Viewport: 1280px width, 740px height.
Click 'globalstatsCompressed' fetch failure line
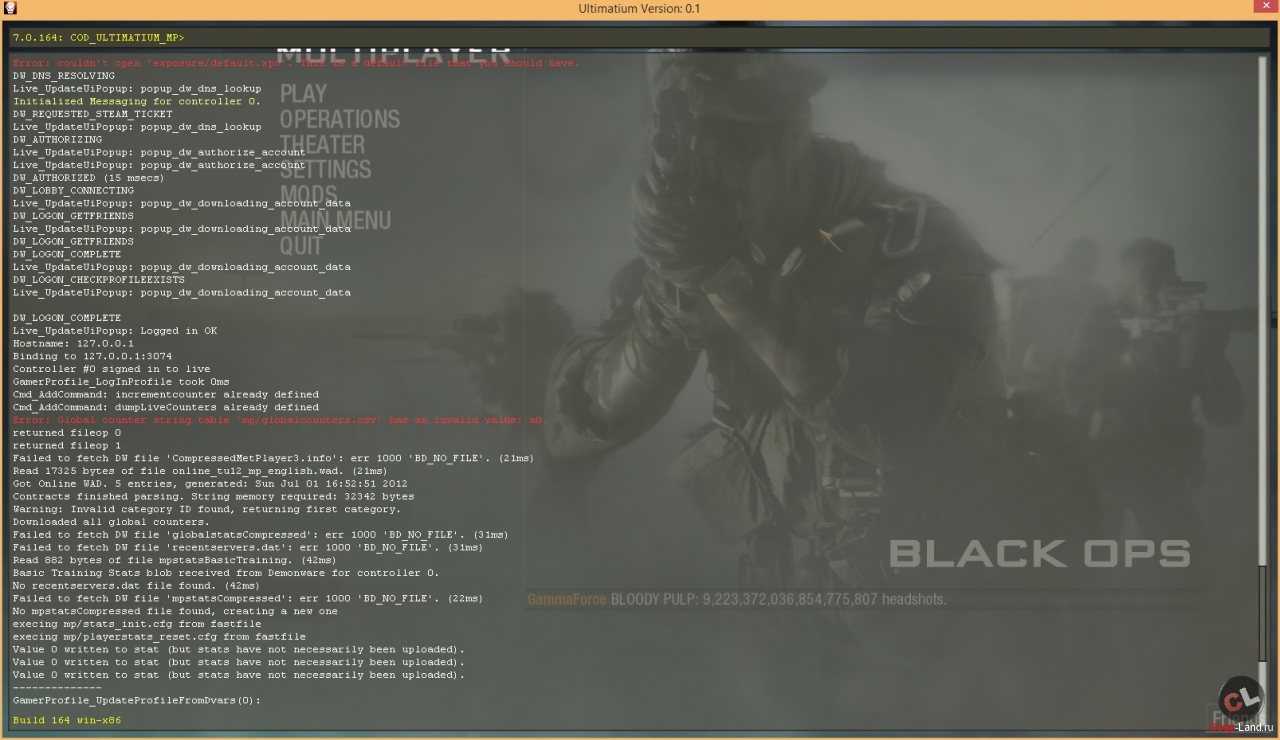click(258, 535)
